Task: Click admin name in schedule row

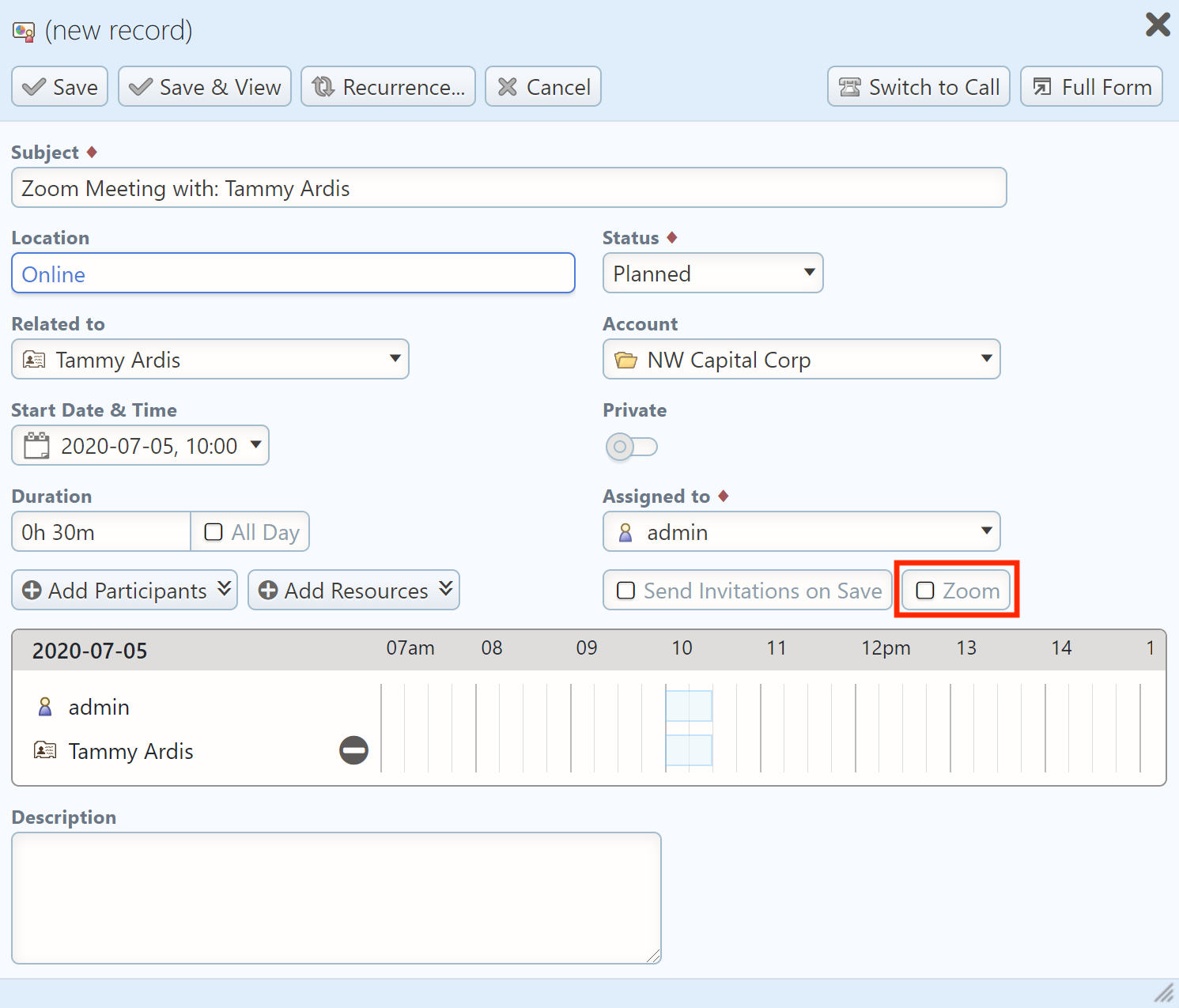Action: (99, 707)
